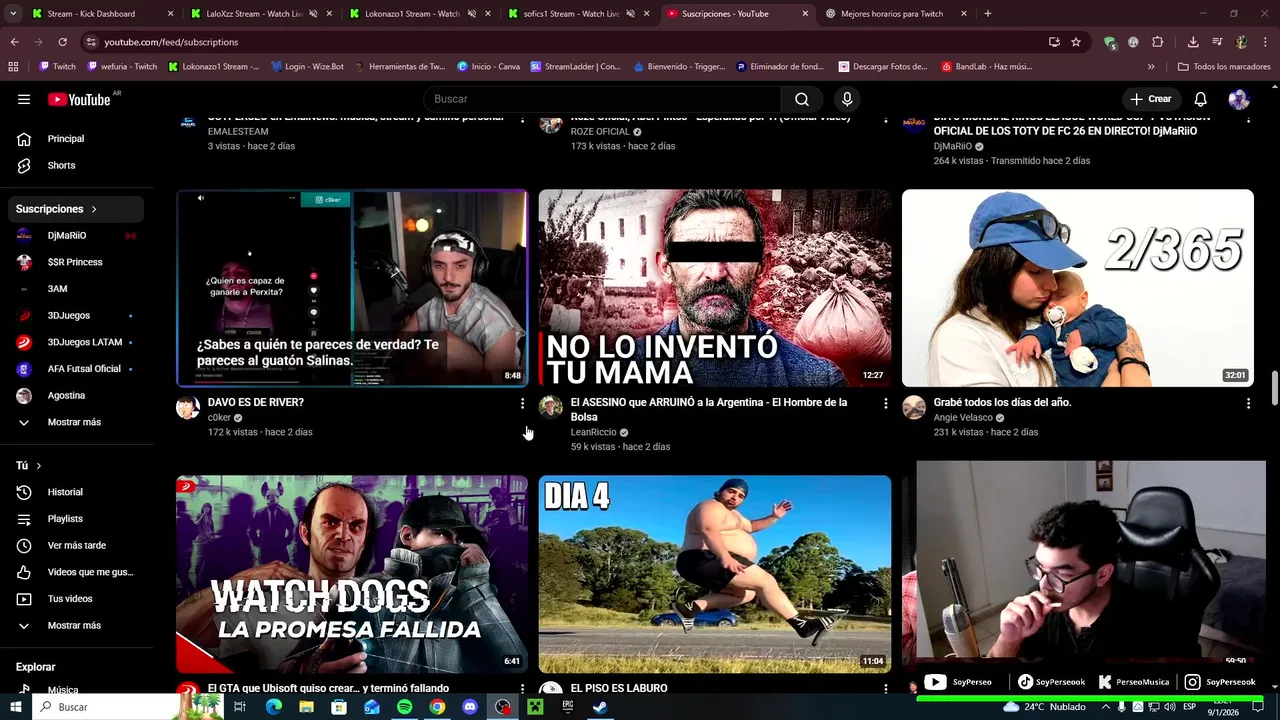Open the YouTube guide hamburger menu
Screen dimensions: 1280x720
point(24,99)
